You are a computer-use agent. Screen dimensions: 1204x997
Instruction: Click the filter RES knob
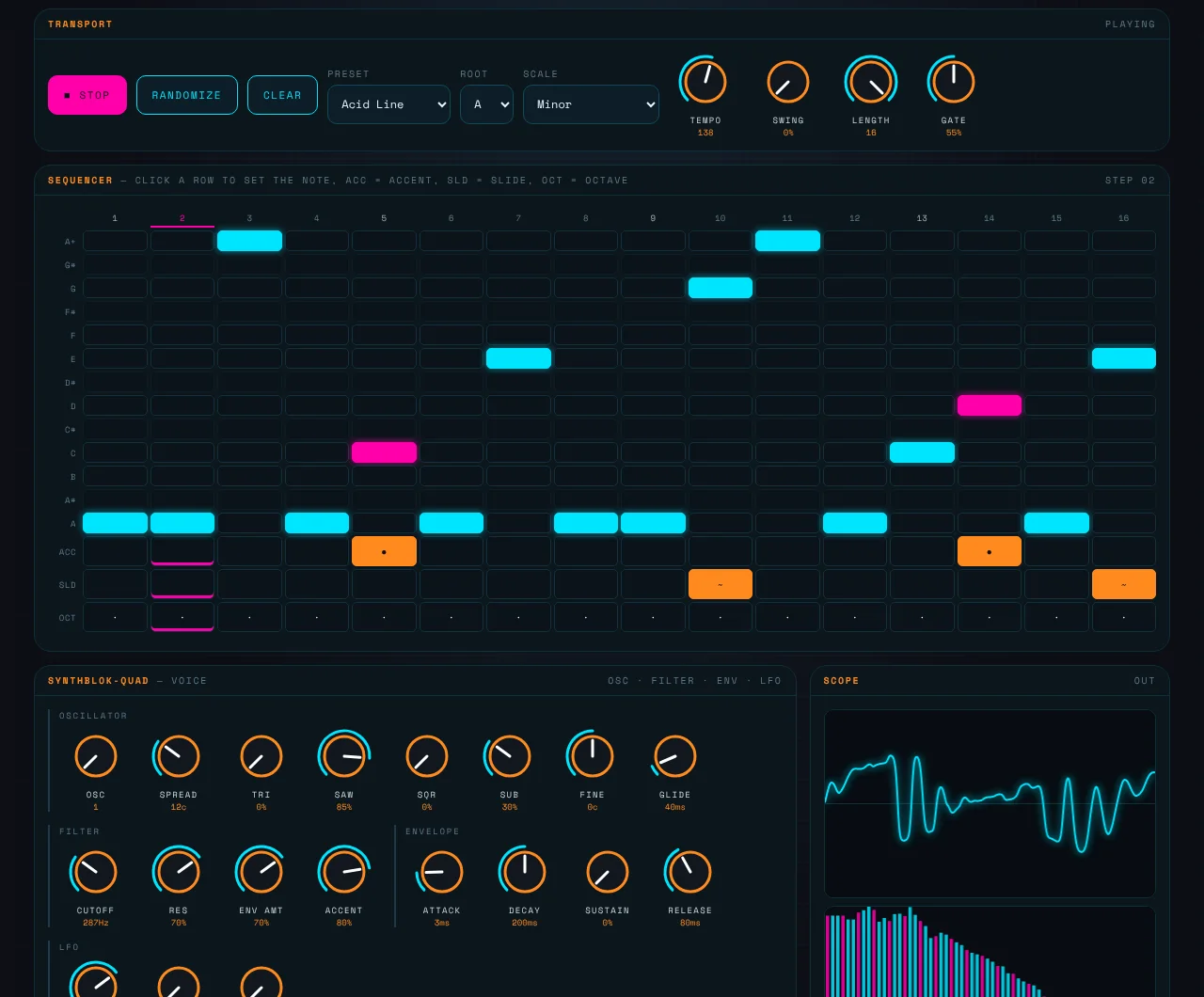(179, 872)
